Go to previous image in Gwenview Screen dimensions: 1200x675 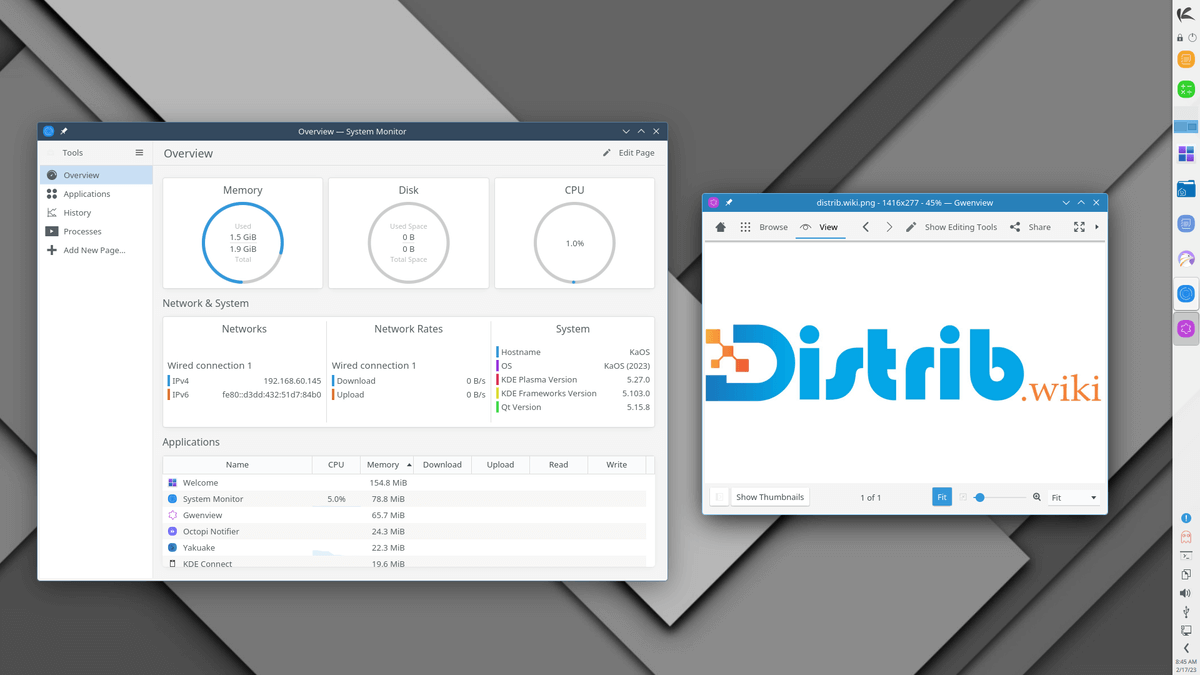click(866, 227)
